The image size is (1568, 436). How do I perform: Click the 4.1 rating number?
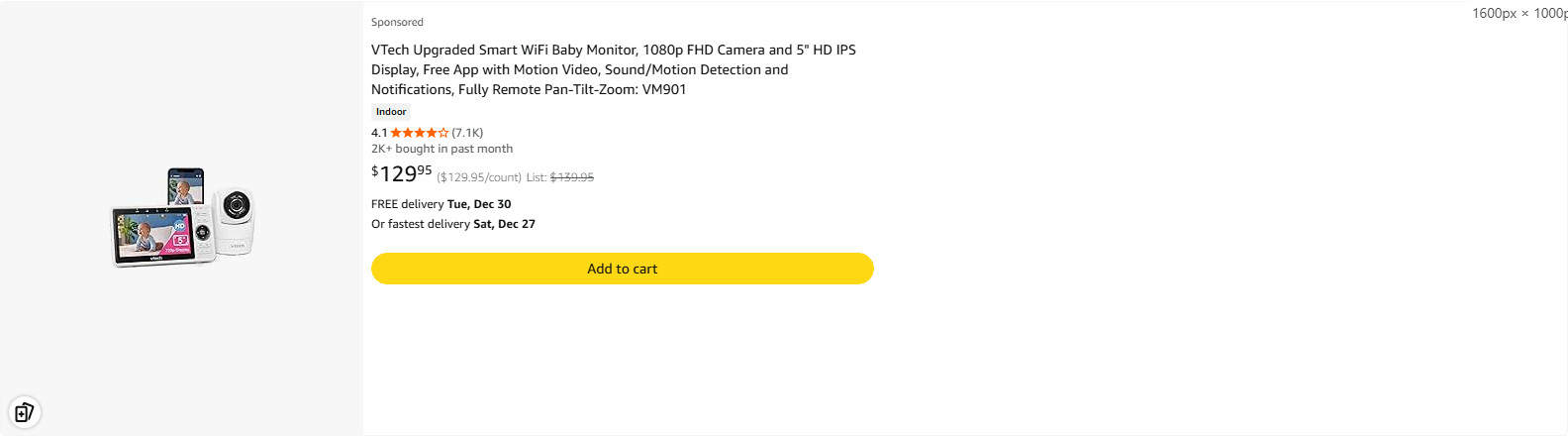click(379, 133)
